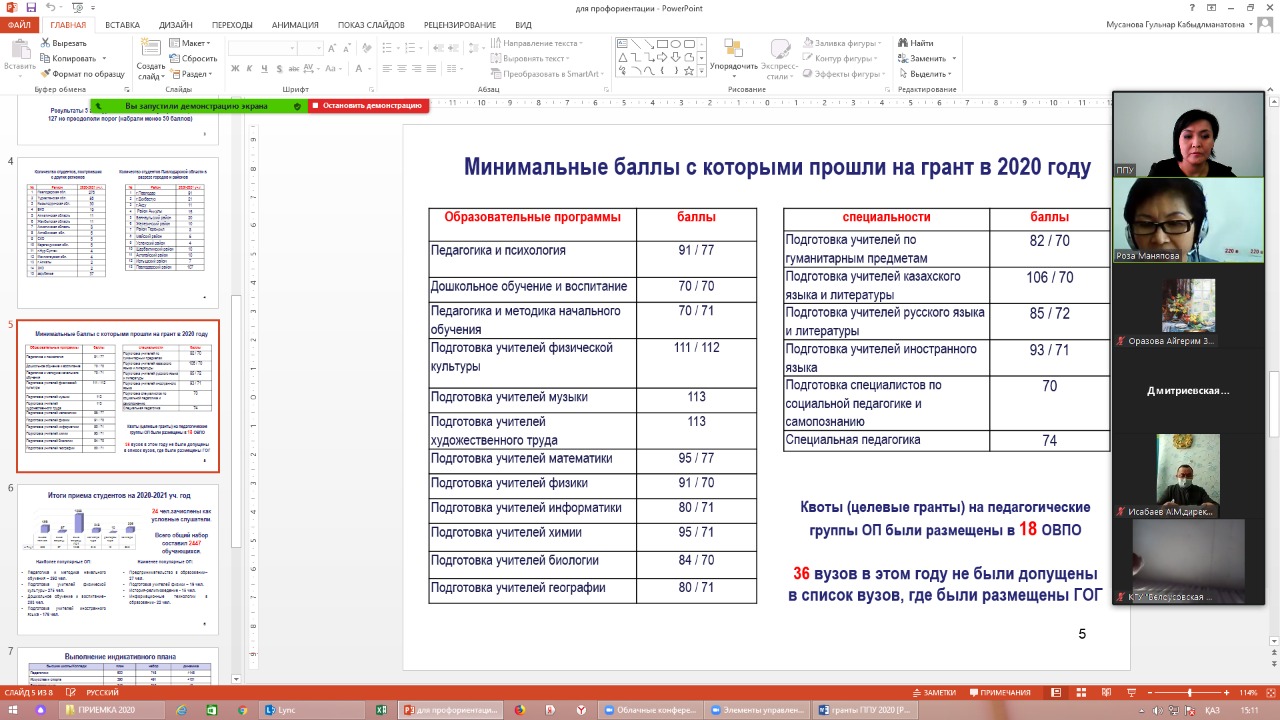Open Shape Fill (Заливка фигуры) dropdown
The image size is (1280, 720).
coord(842,43)
